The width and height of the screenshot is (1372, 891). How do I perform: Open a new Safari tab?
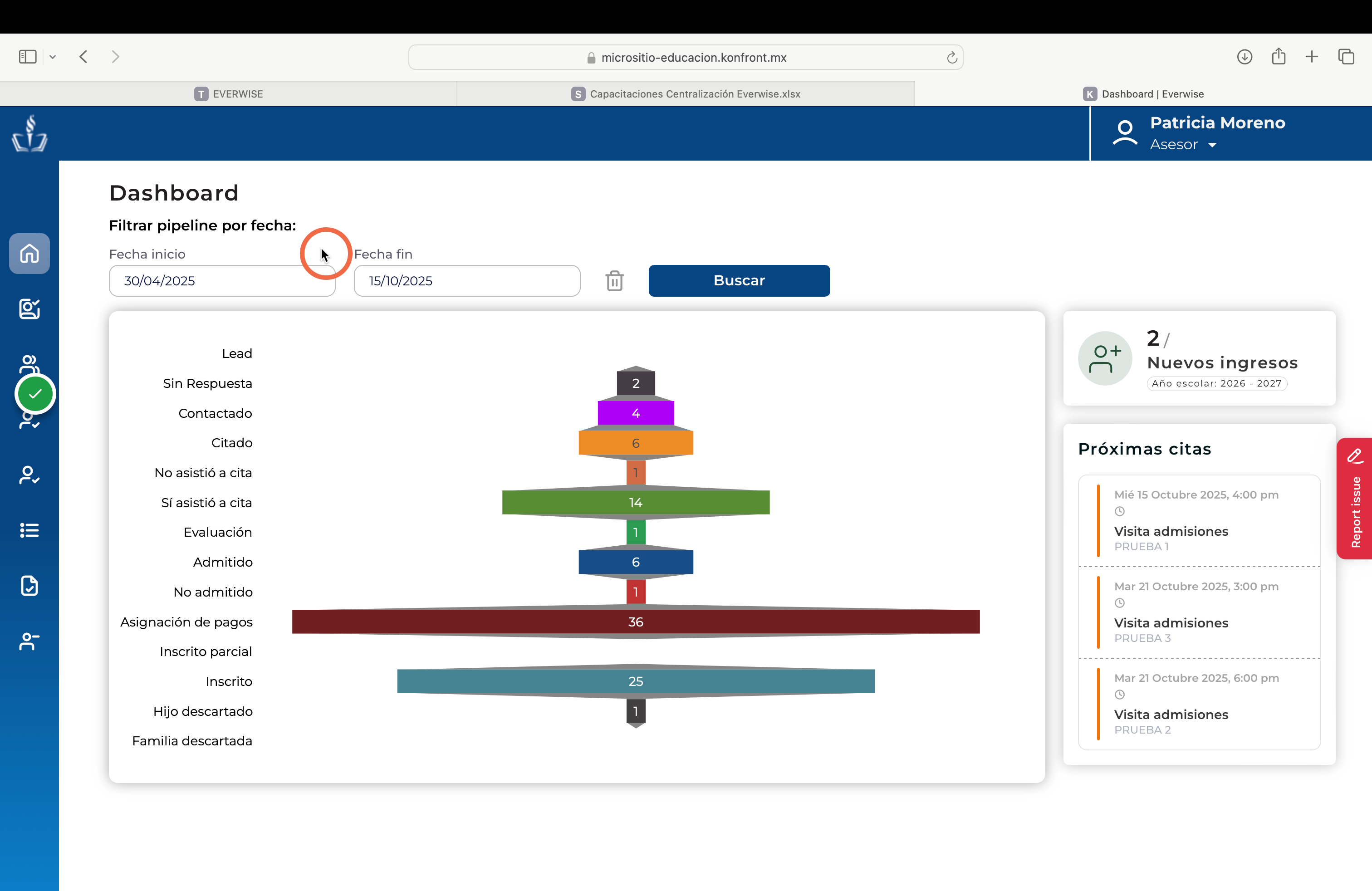coord(1312,56)
